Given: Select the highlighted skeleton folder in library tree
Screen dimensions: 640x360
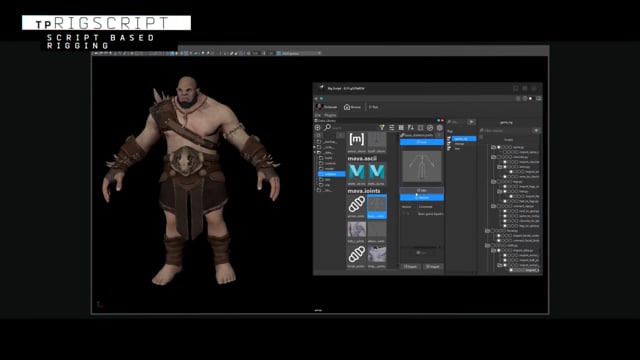Looking at the screenshot, I should click(331, 174).
